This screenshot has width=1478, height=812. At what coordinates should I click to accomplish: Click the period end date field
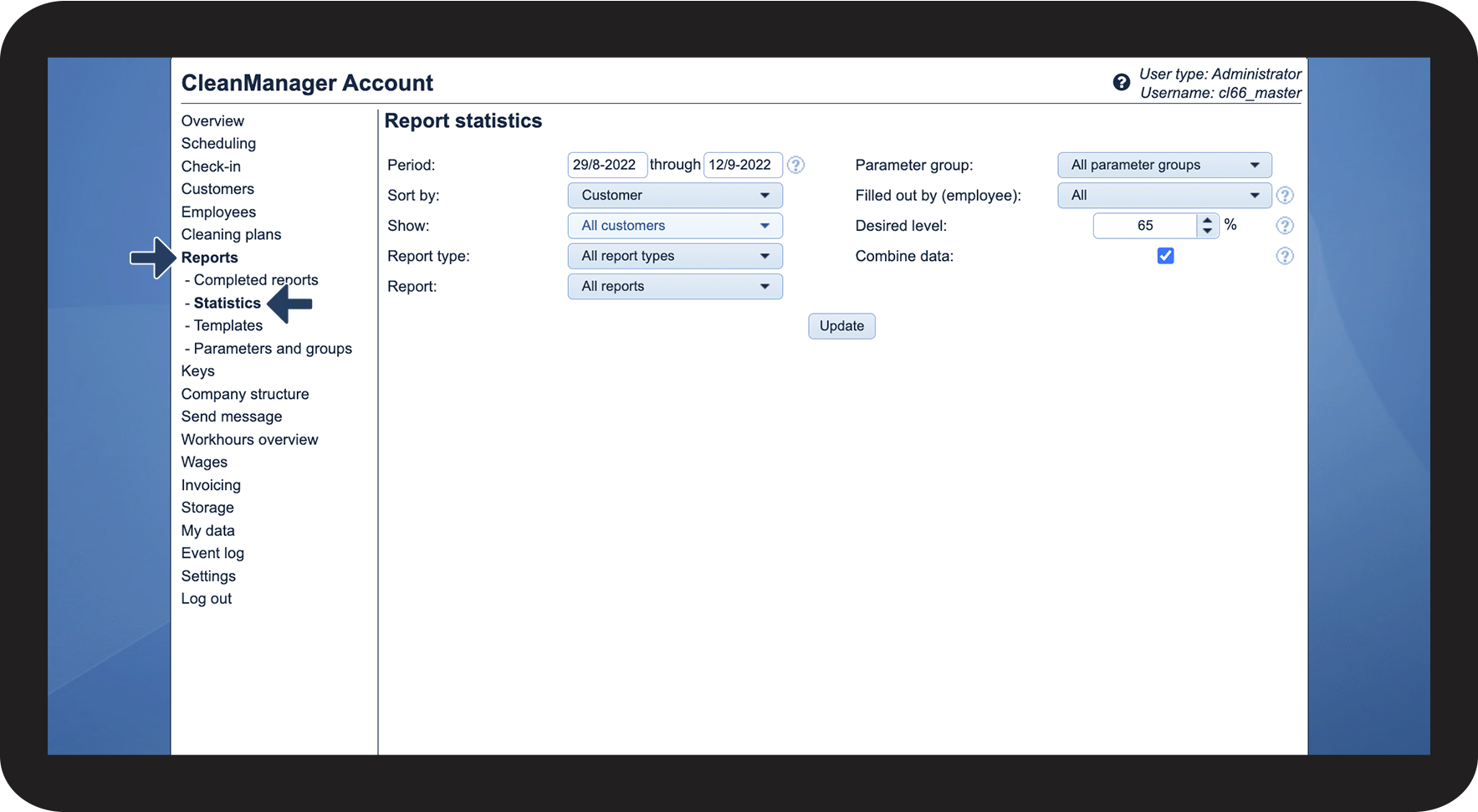(x=742, y=165)
